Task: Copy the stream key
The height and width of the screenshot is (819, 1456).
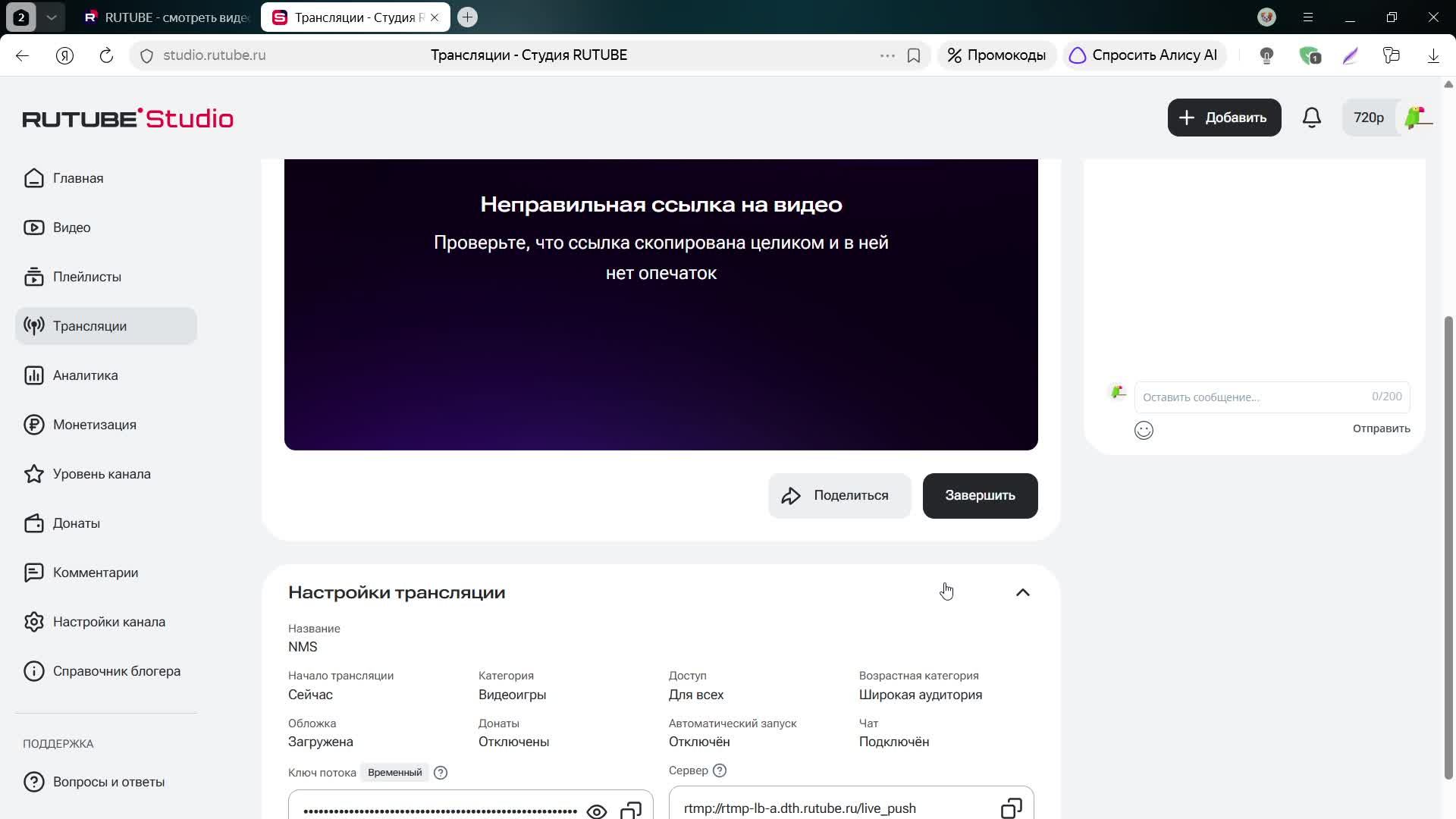Action: (x=630, y=810)
